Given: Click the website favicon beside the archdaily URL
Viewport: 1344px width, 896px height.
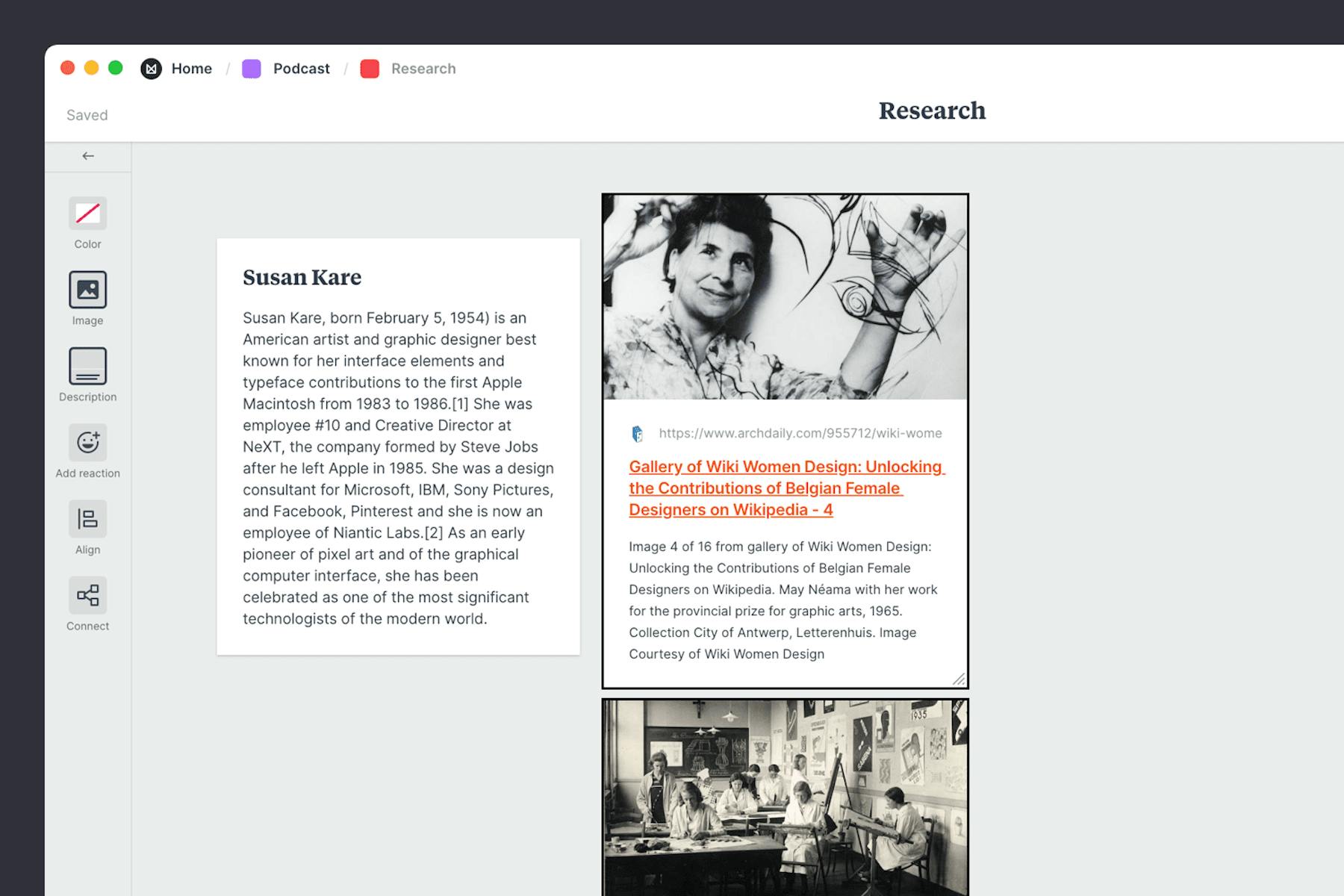Looking at the screenshot, I should (636, 433).
